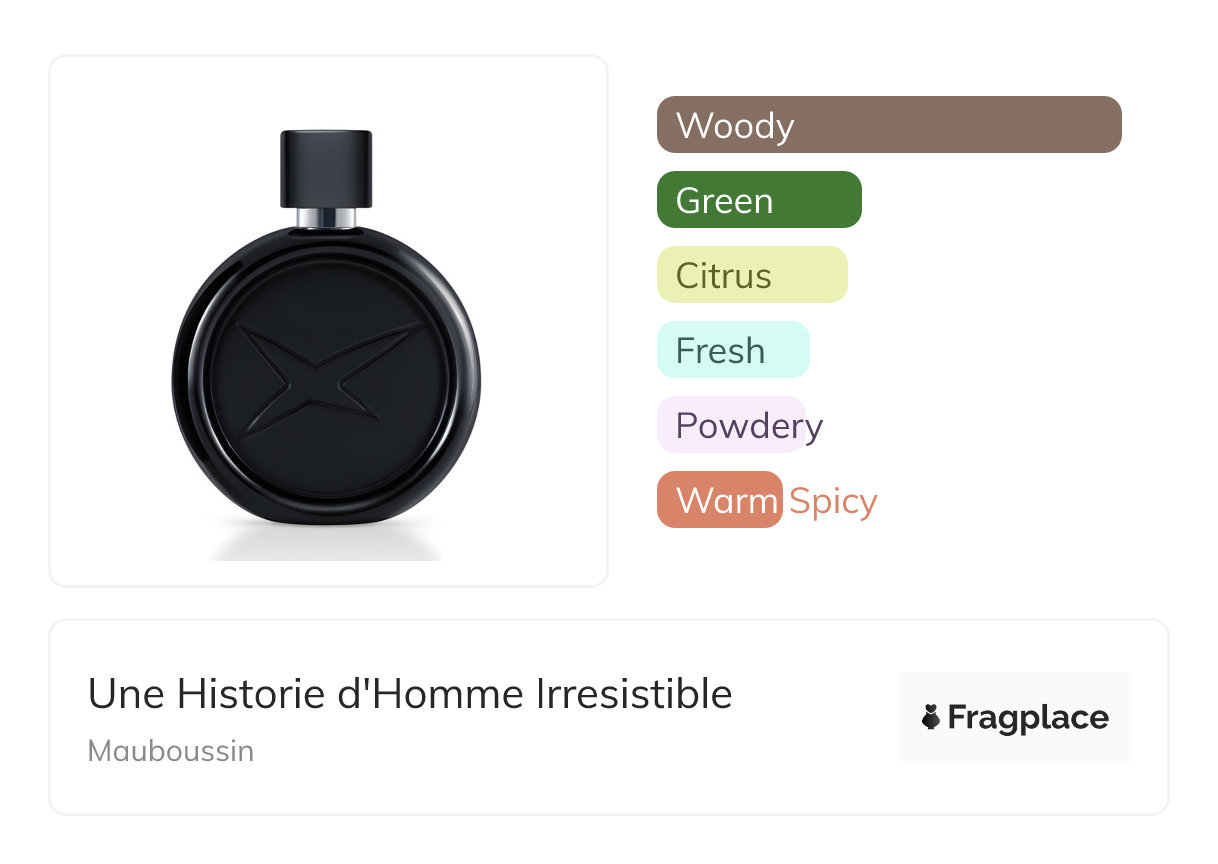The height and width of the screenshot is (864, 1218).
Task: Click the Fragplace pear-shaped logo icon
Action: pyautogui.click(x=931, y=717)
